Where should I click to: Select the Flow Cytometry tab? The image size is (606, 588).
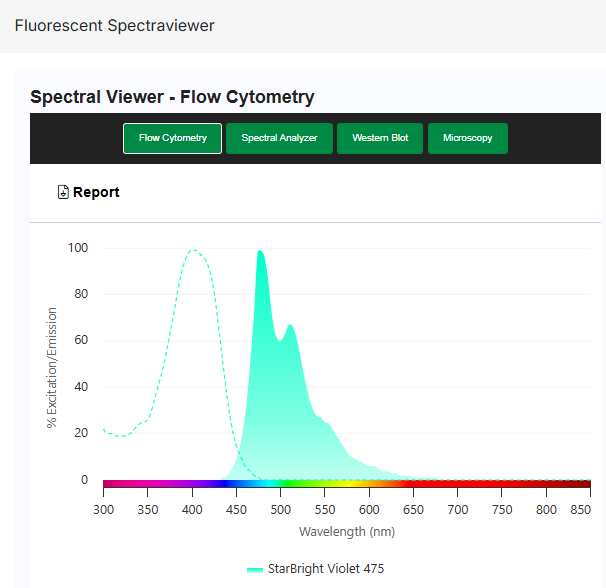[x=172, y=138]
